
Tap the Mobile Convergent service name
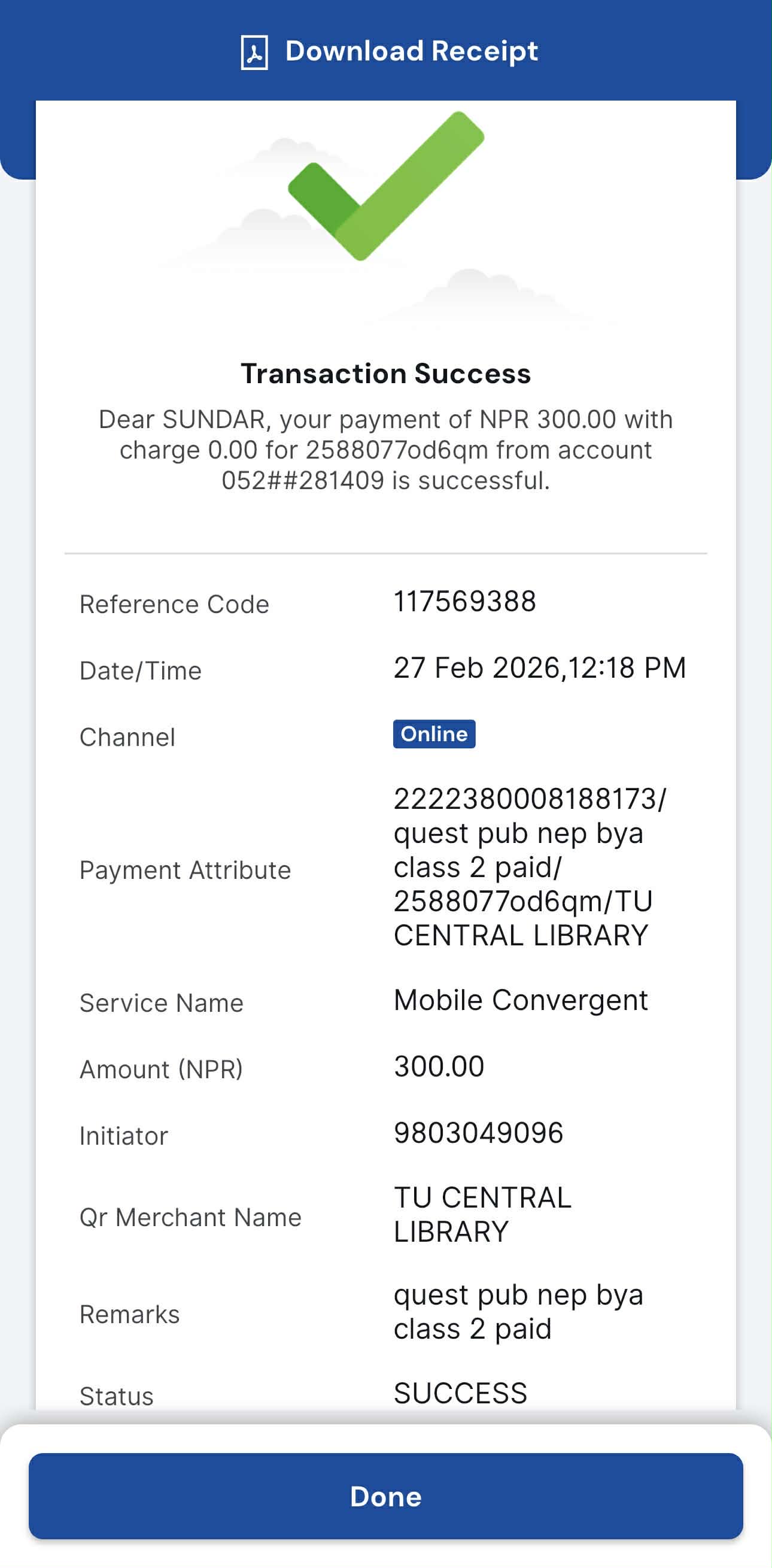tap(521, 1000)
